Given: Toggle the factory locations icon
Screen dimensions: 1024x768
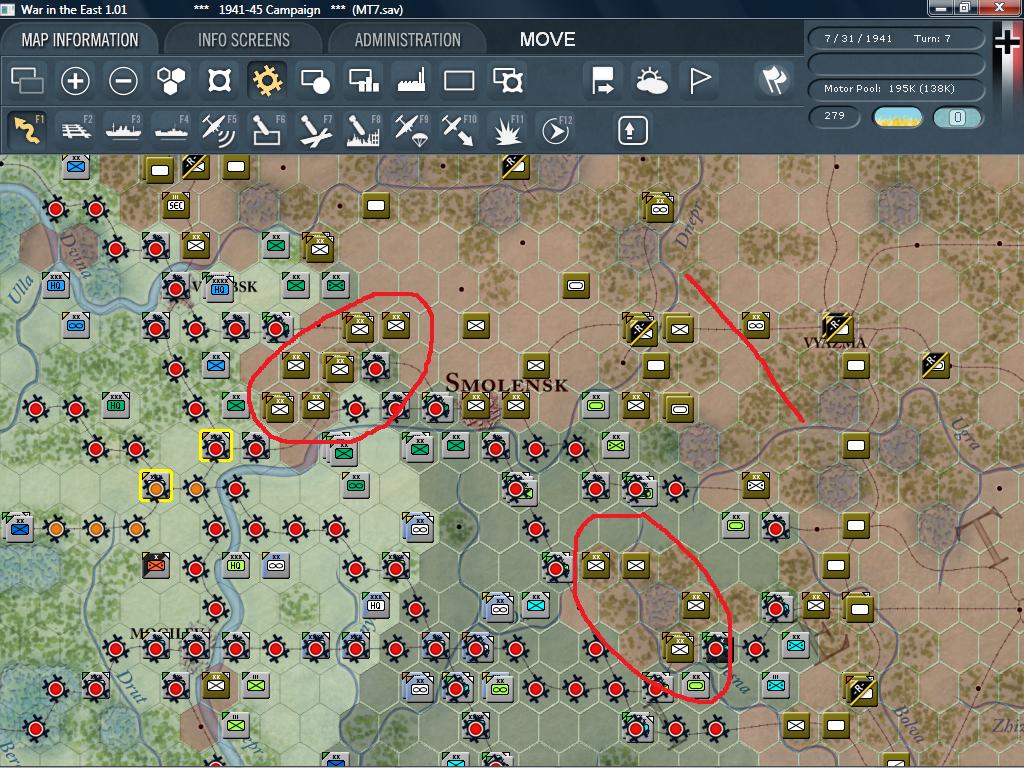Looking at the screenshot, I should 411,81.
